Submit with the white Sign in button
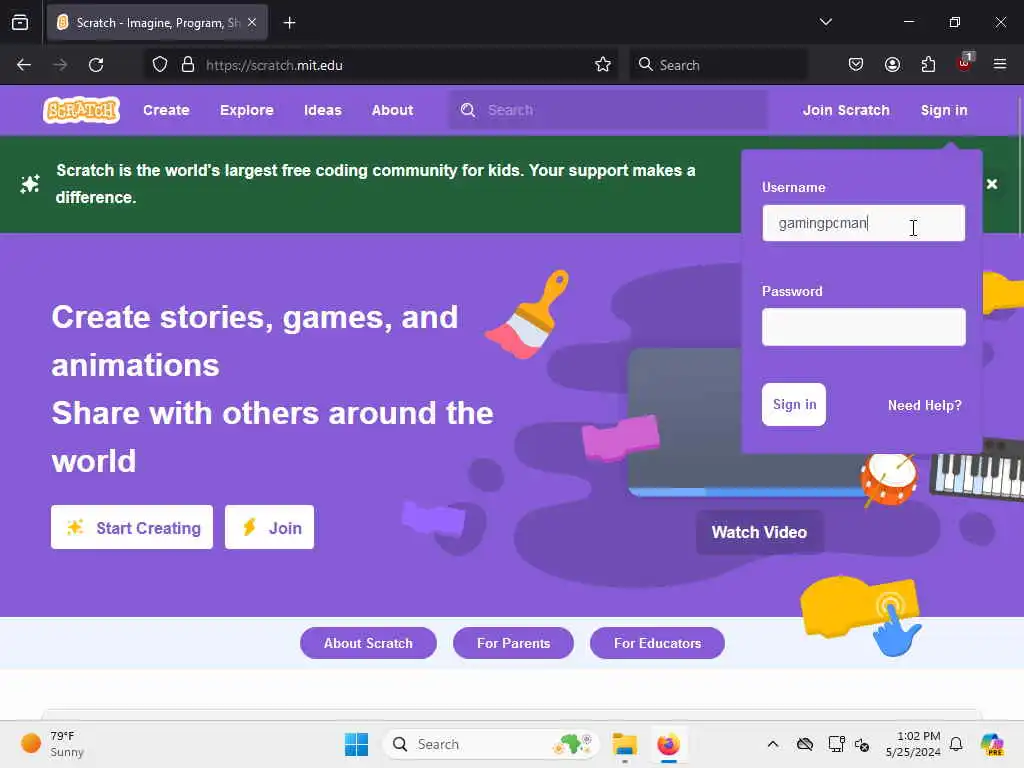1024x768 pixels. 793,404
